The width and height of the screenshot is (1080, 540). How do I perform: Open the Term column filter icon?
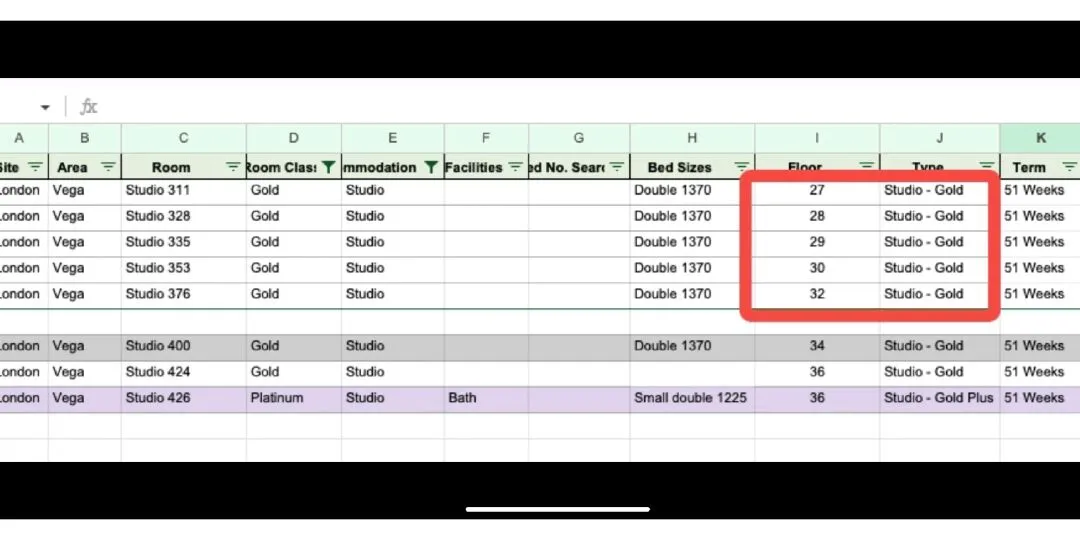point(1069,167)
